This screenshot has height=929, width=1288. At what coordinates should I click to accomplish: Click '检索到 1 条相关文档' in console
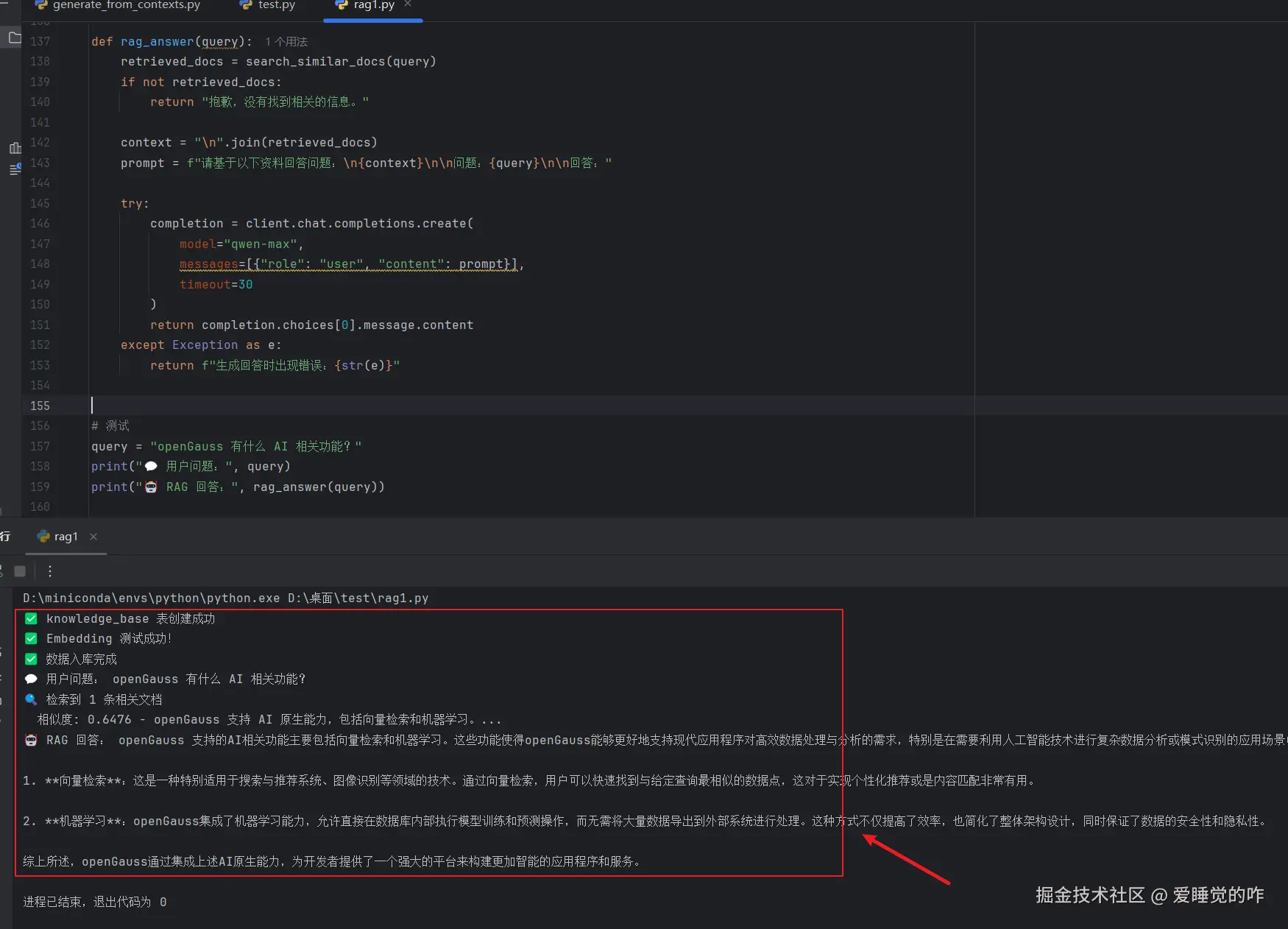[104, 700]
